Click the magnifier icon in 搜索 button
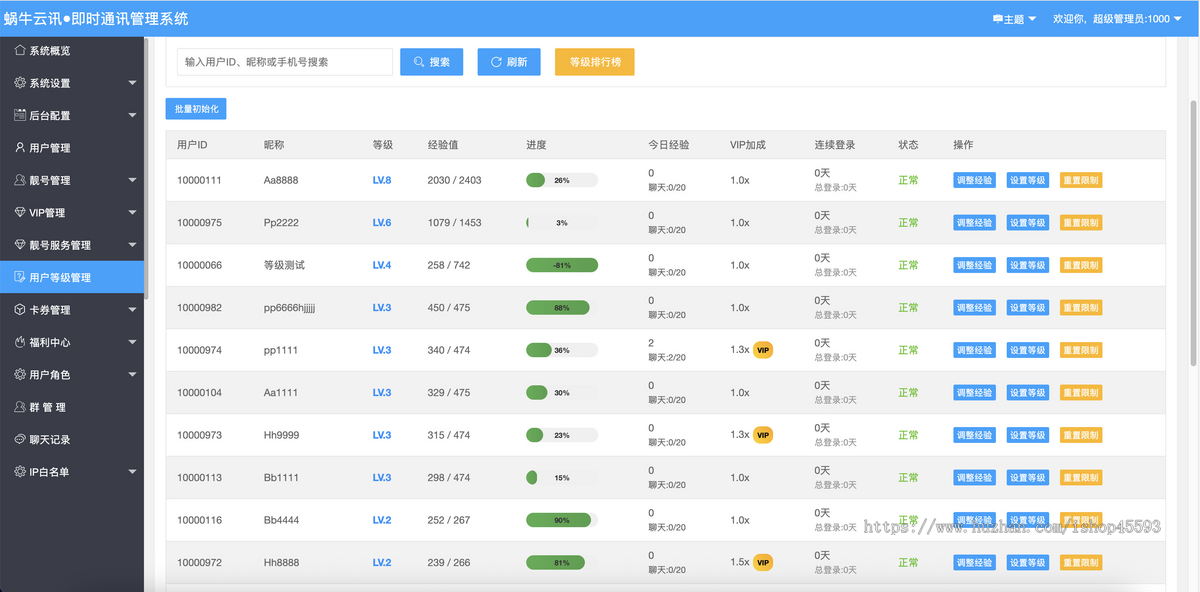The height and width of the screenshot is (592, 1200). tap(419, 62)
